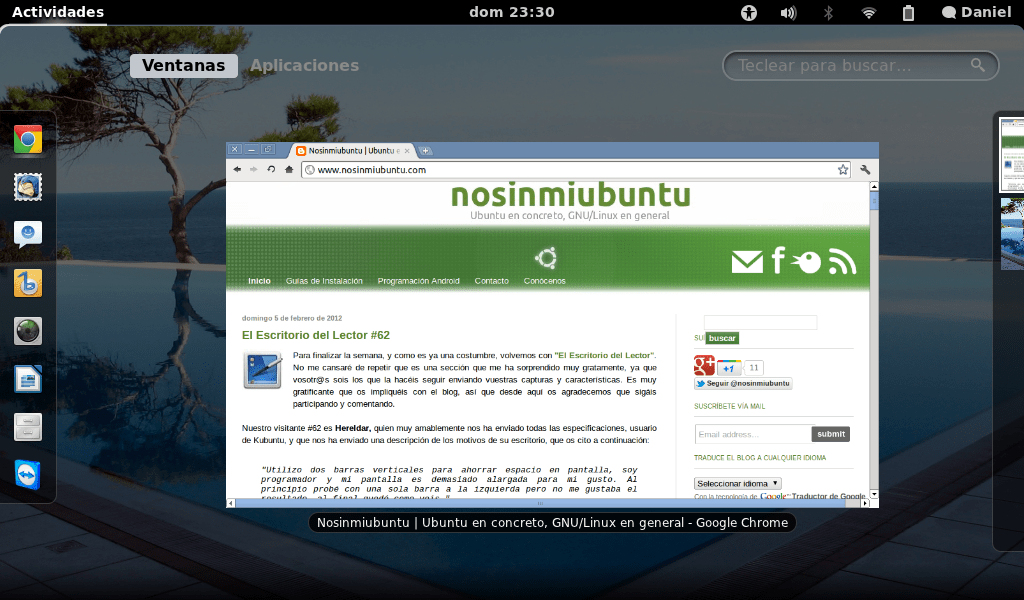Reload the nosinmiubuntu page
This screenshot has width=1024, height=600.
(x=271, y=170)
